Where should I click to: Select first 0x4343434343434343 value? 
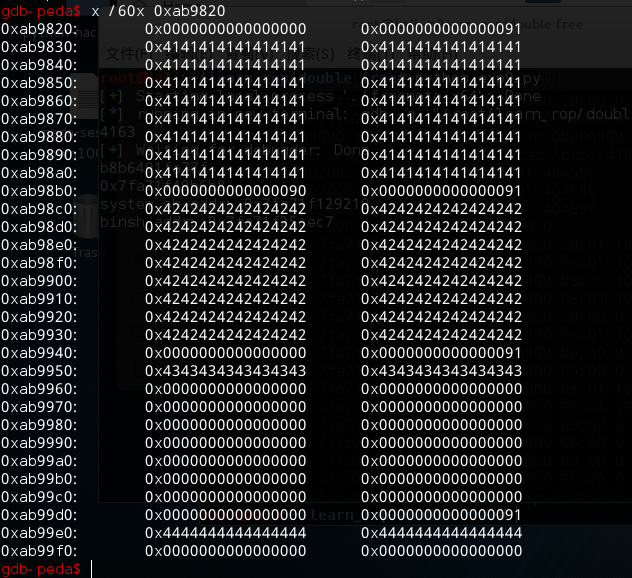point(225,371)
